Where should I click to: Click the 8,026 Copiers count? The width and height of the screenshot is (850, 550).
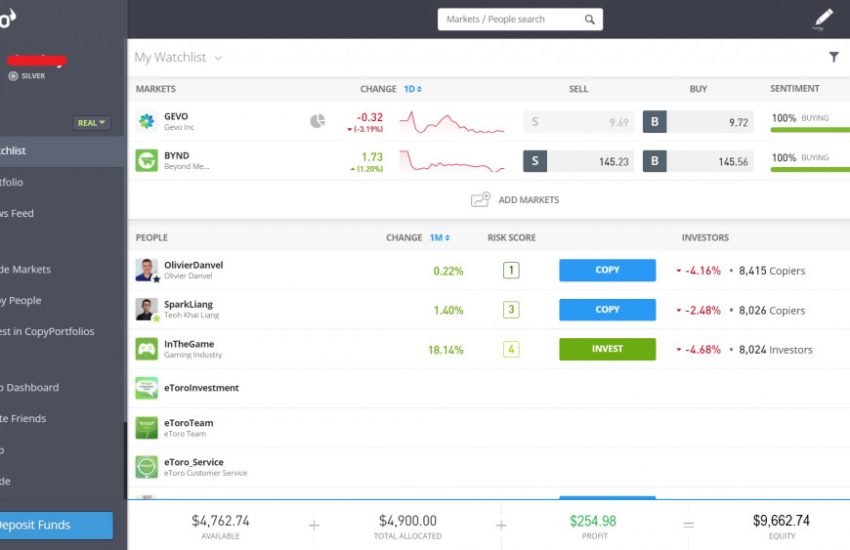click(772, 310)
